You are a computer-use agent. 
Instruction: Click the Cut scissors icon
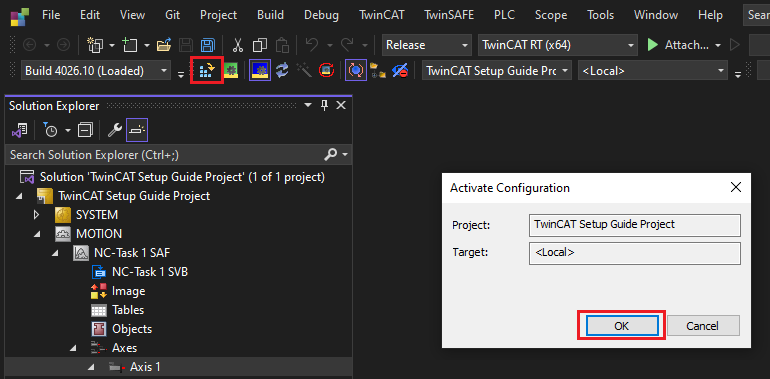point(238,45)
